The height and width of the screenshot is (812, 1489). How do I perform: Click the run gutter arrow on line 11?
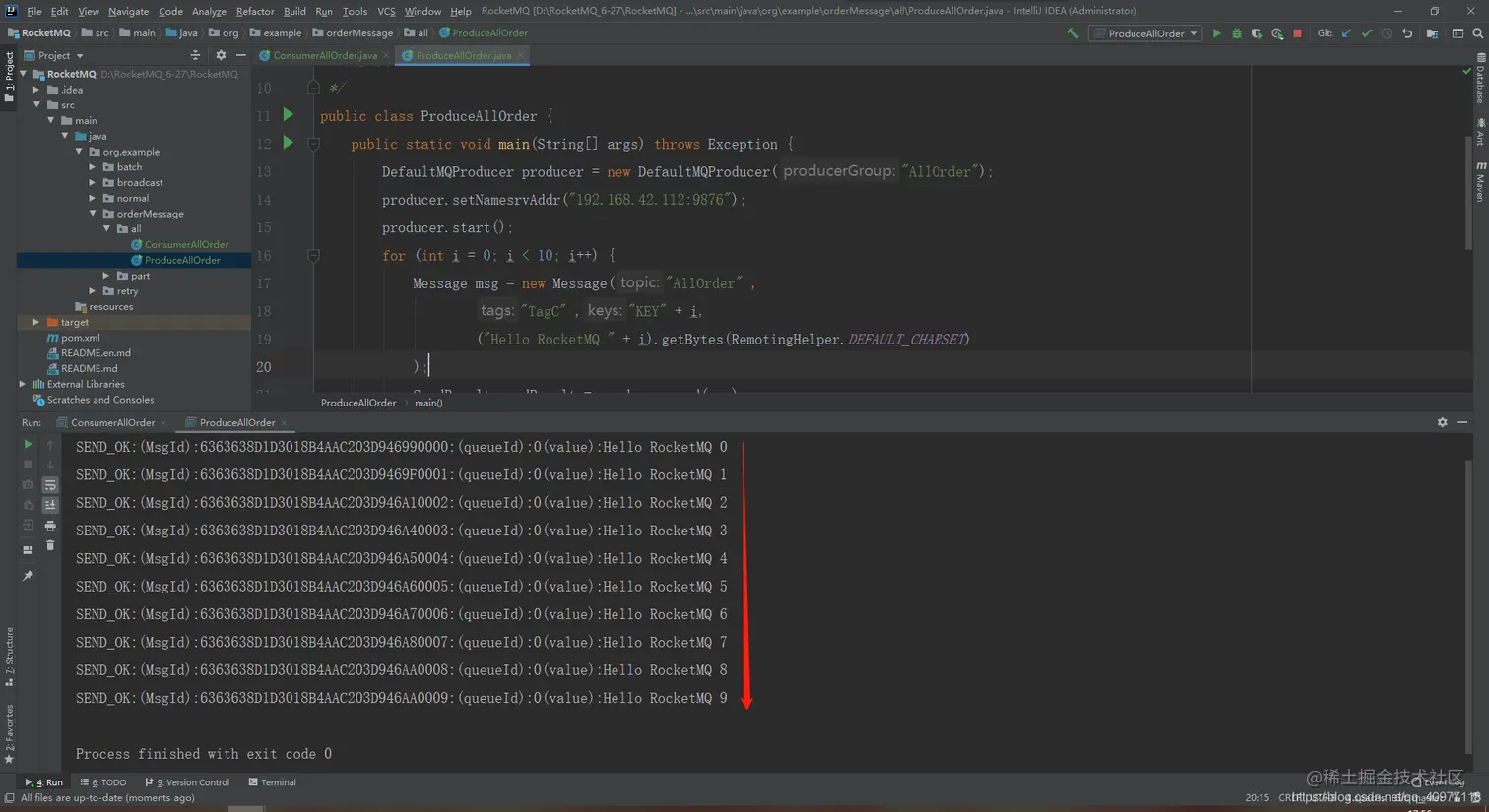(289, 115)
